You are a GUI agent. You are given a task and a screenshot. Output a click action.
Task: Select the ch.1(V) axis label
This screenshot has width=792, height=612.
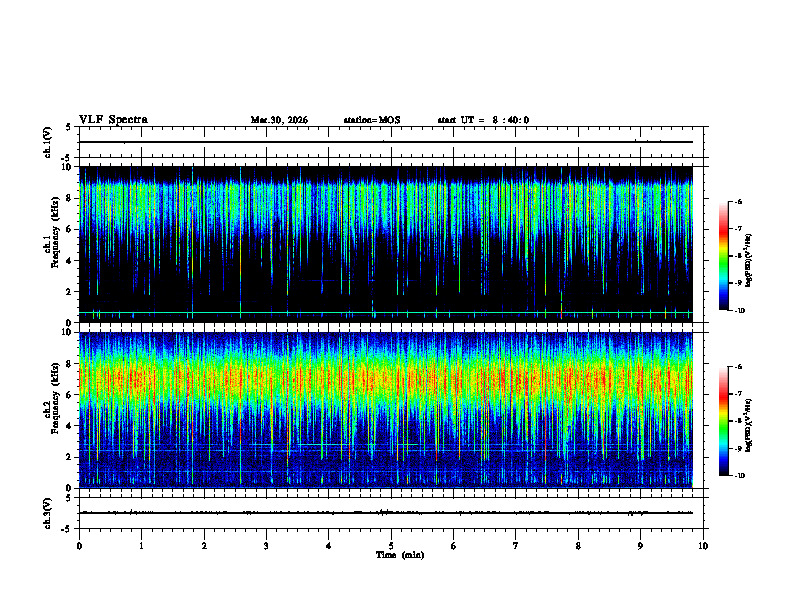(48, 142)
